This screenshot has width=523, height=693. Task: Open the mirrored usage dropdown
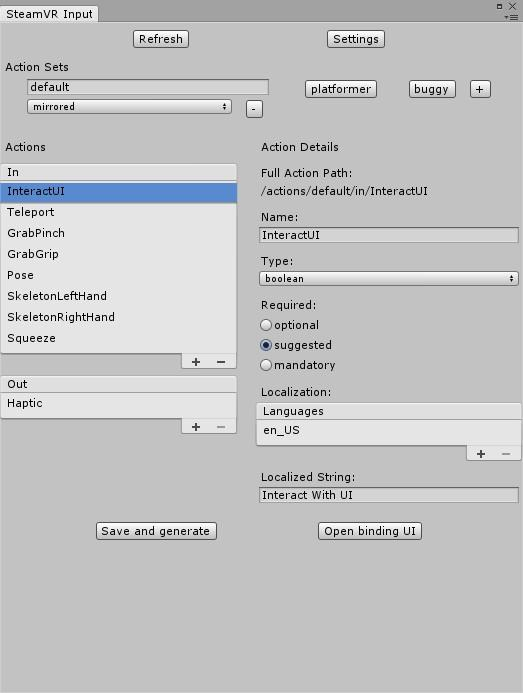coord(129,107)
